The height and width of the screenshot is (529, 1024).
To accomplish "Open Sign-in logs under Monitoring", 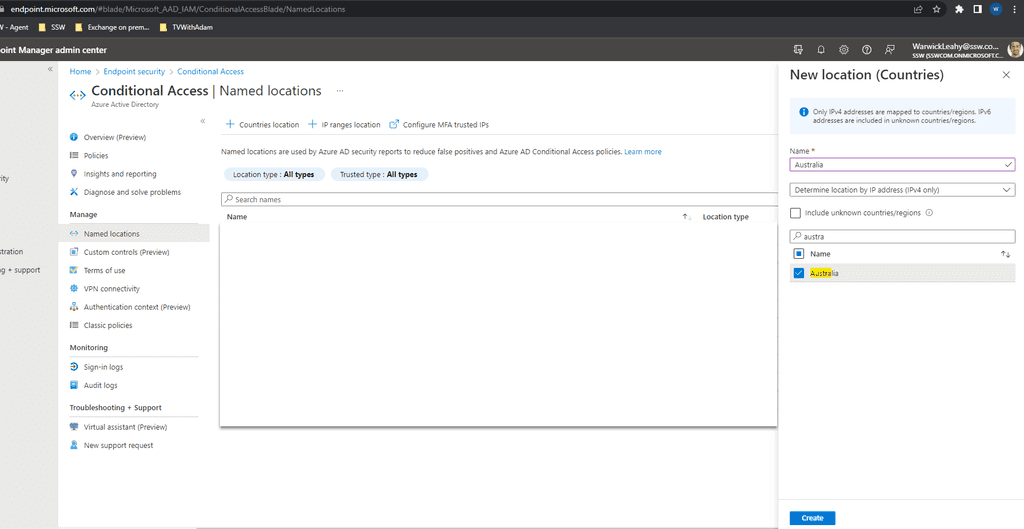I will [x=103, y=367].
